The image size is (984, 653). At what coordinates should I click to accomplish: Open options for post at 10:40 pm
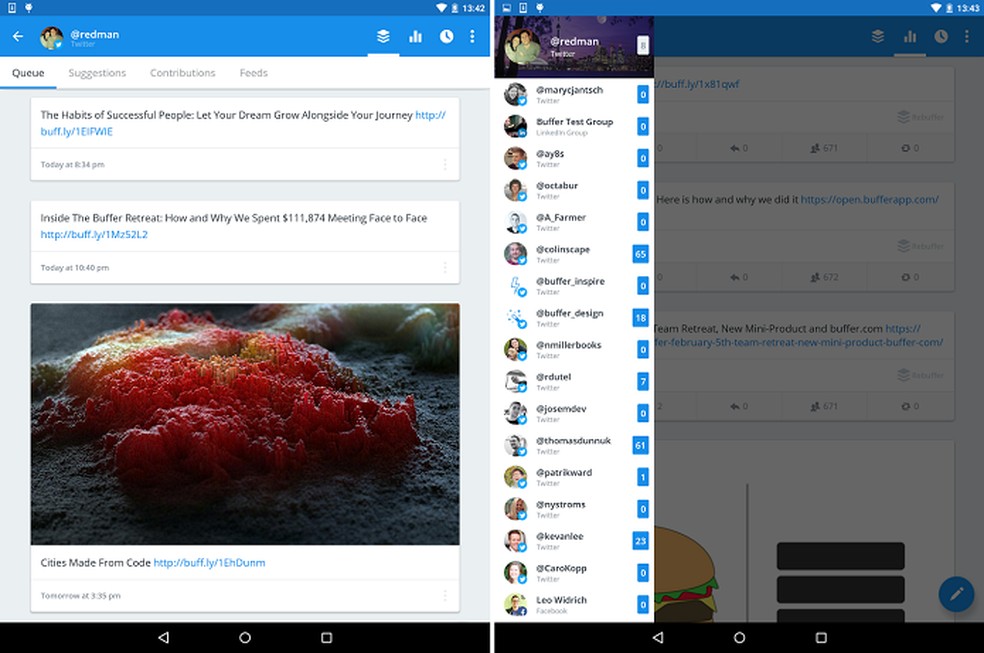click(x=445, y=267)
